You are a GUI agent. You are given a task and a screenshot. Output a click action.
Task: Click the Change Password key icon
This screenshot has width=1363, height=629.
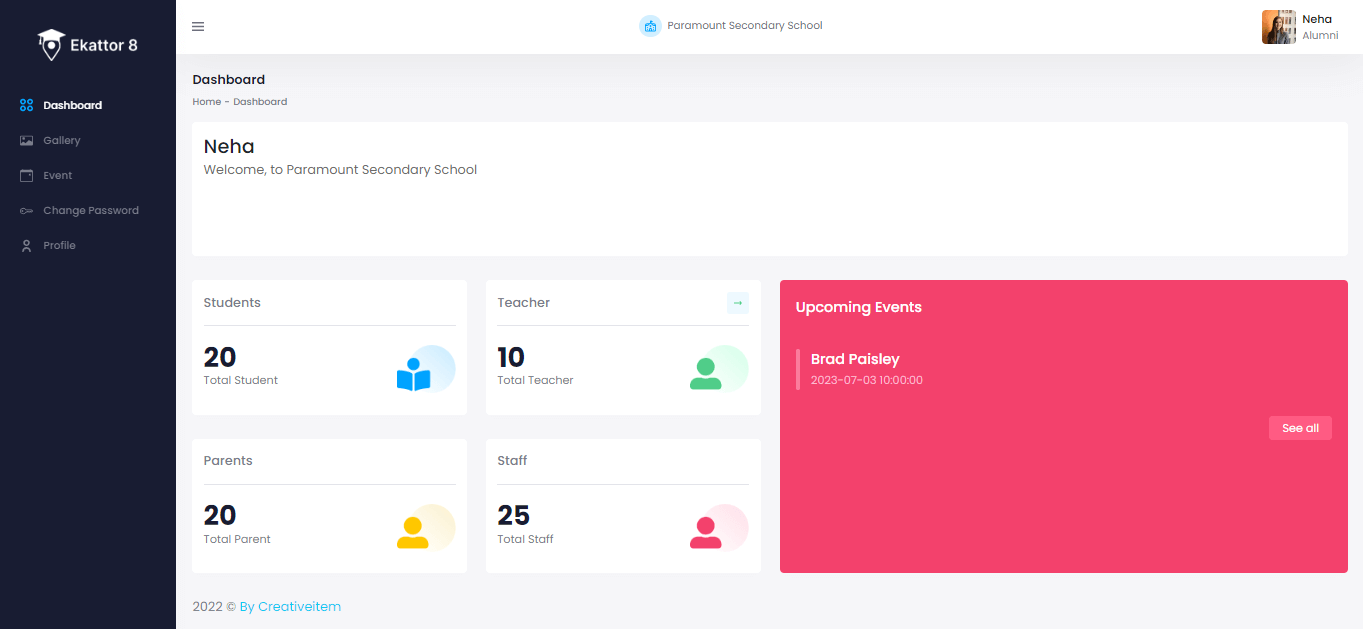coord(27,211)
